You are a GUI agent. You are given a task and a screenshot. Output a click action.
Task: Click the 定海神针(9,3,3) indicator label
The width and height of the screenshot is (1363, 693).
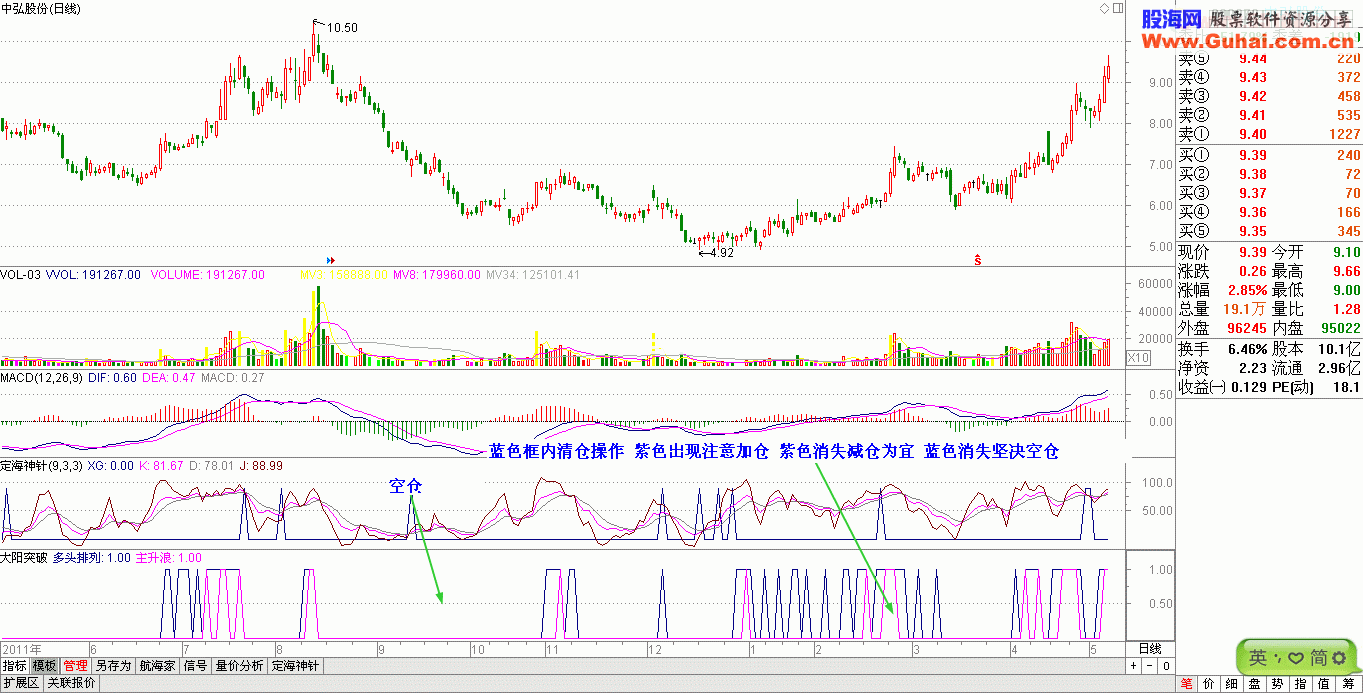pyautogui.click(x=42, y=466)
